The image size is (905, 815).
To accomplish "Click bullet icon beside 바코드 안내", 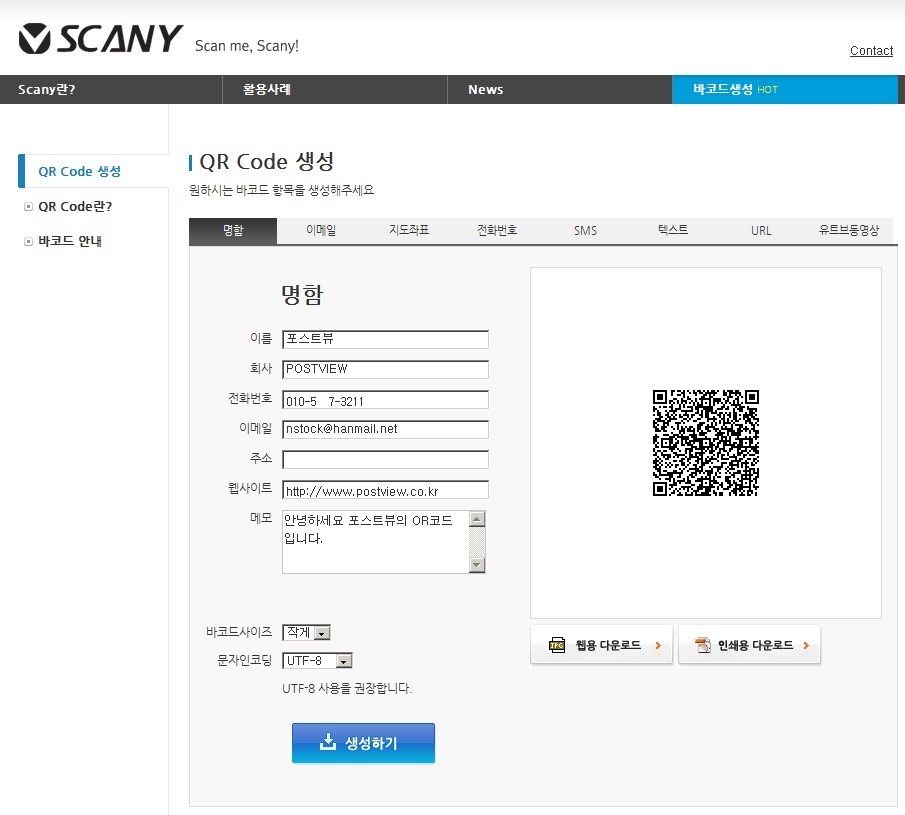I will tap(28, 241).
